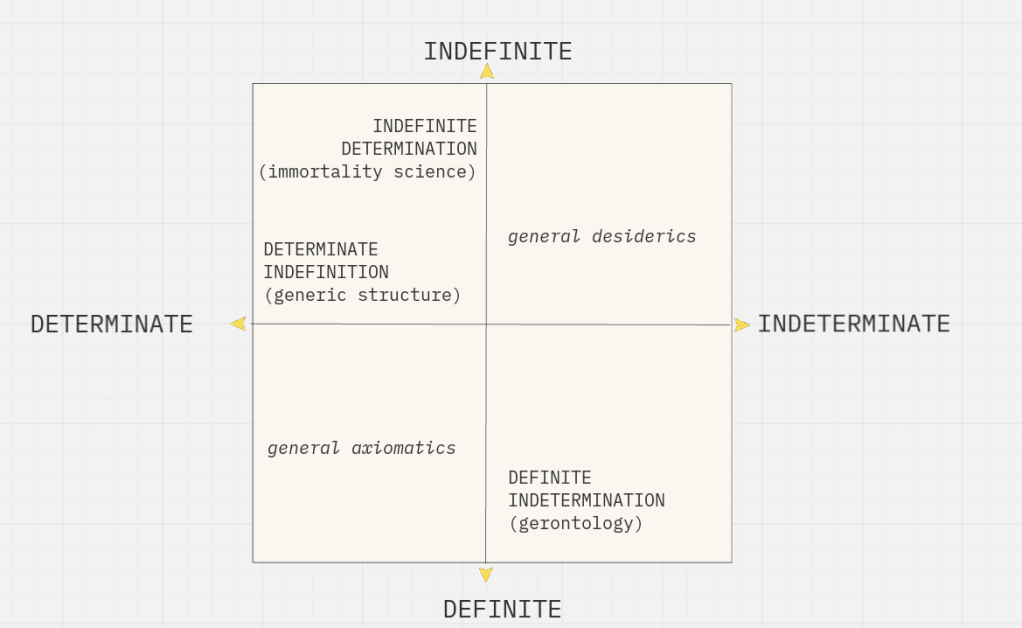The height and width of the screenshot is (628, 1022).
Task: Select the INDEFINITE DETERMINATION heading text
Action: coord(409,138)
